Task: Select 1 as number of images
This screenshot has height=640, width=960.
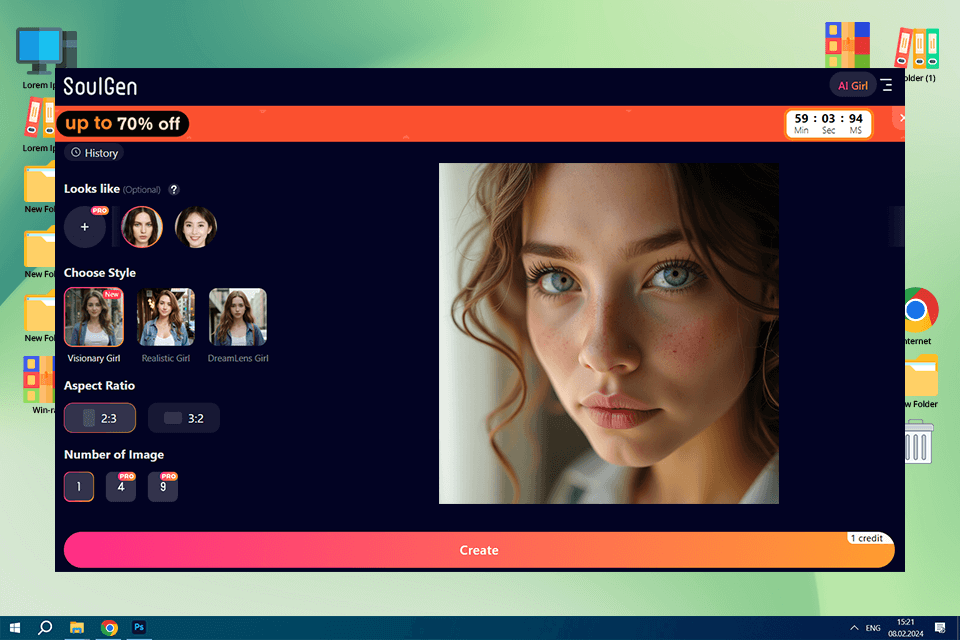Action: click(x=79, y=487)
